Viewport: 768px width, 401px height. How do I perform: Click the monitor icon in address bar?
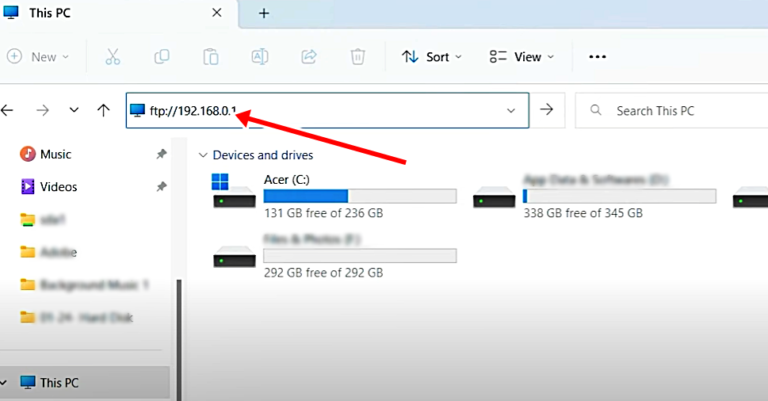[x=138, y=110]
